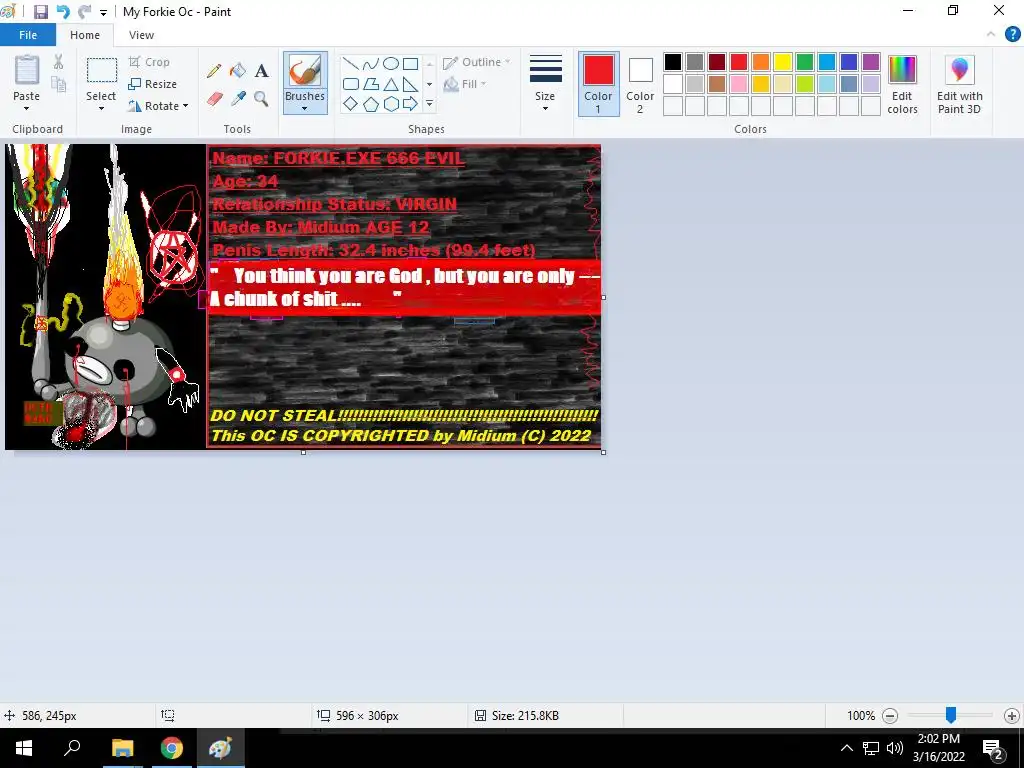
Task: Pick the yellow color swatch
Action: [x=782, y=62]
